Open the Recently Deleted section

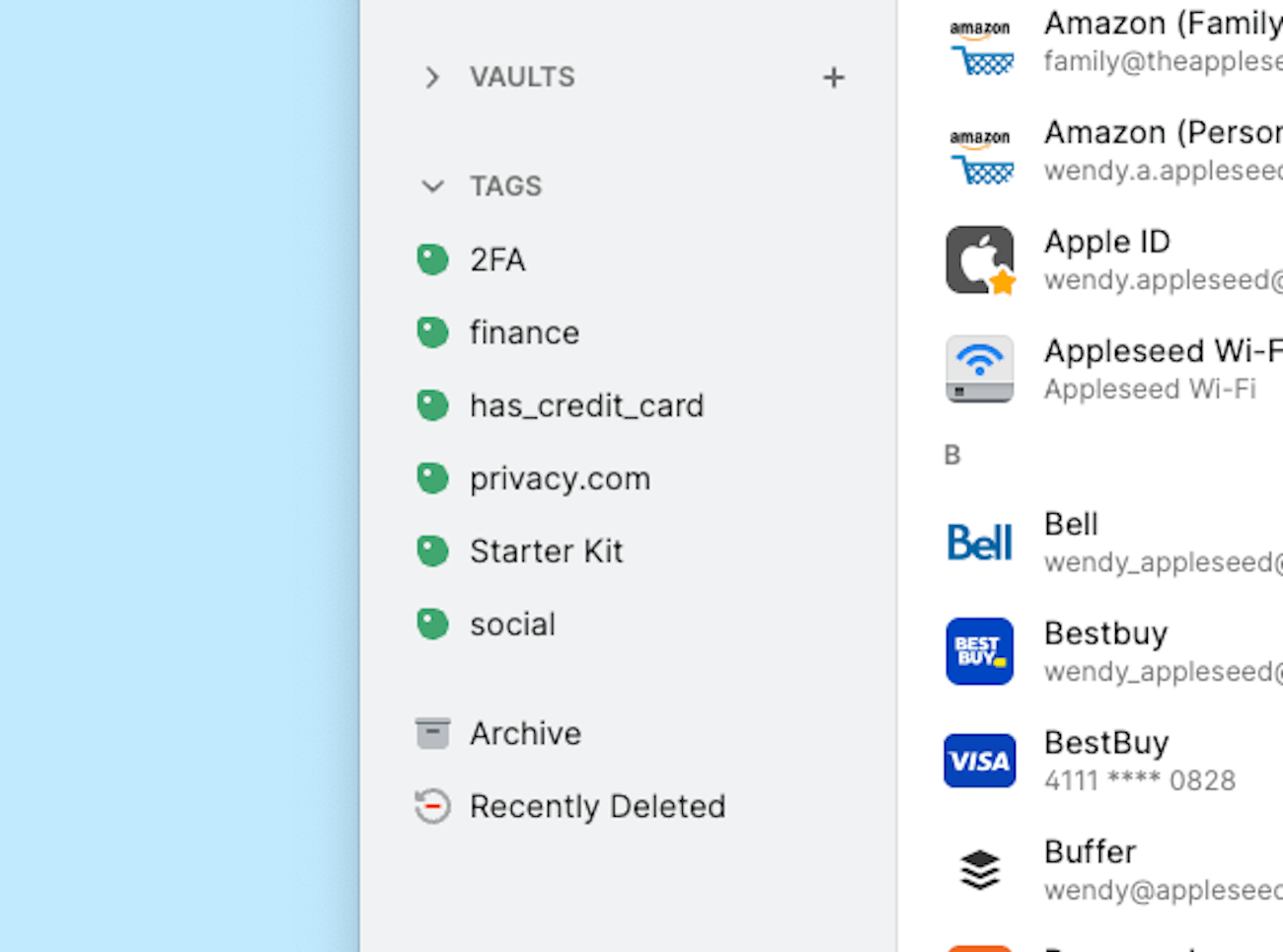pos(597,806)
